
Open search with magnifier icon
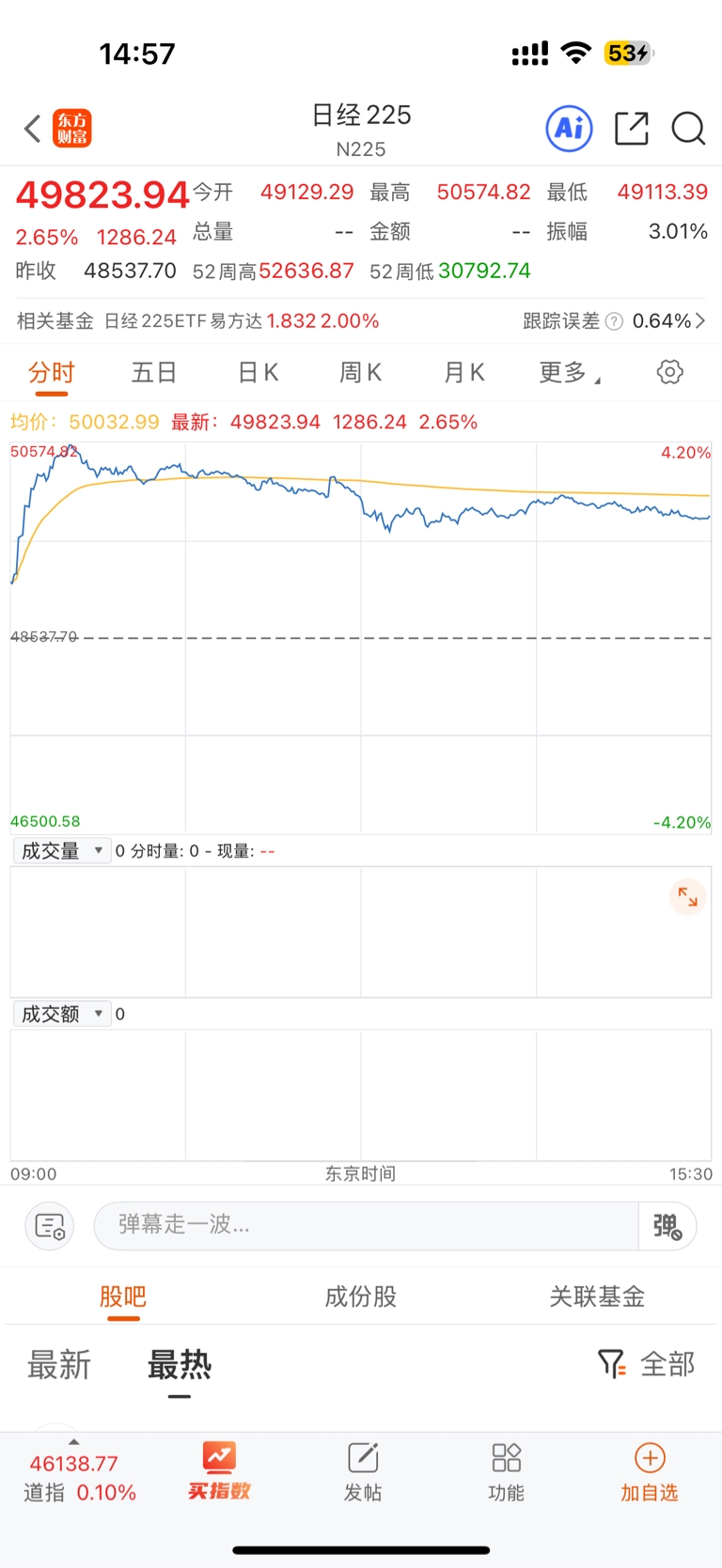click(x=688, y=129)
